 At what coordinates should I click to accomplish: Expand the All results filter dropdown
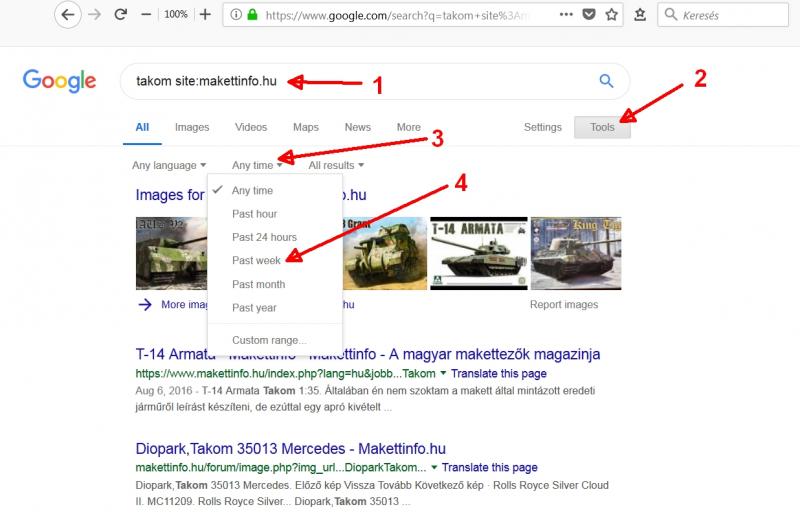[x=336, y=165]
